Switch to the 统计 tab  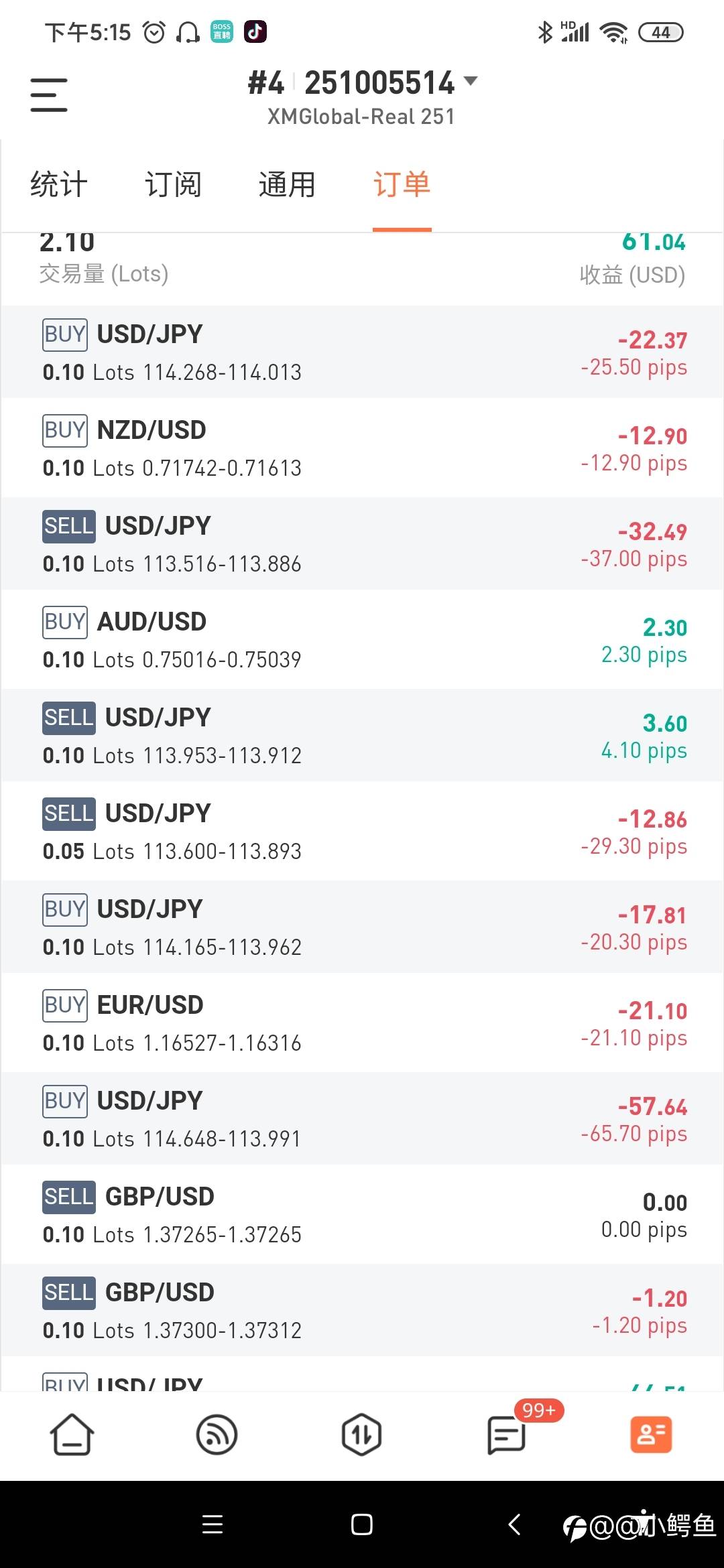click(x=59, y=184)
